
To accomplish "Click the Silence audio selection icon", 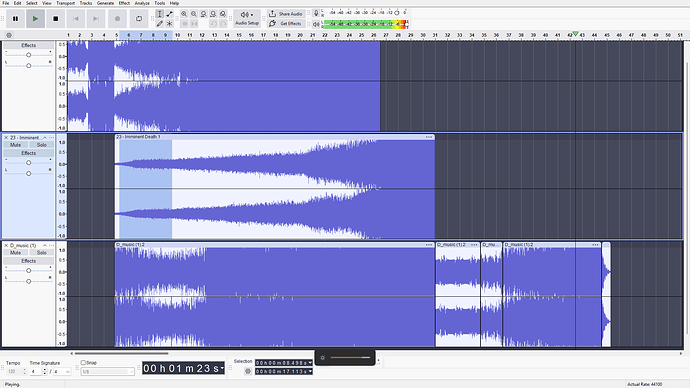I will [x=194, y=24].
